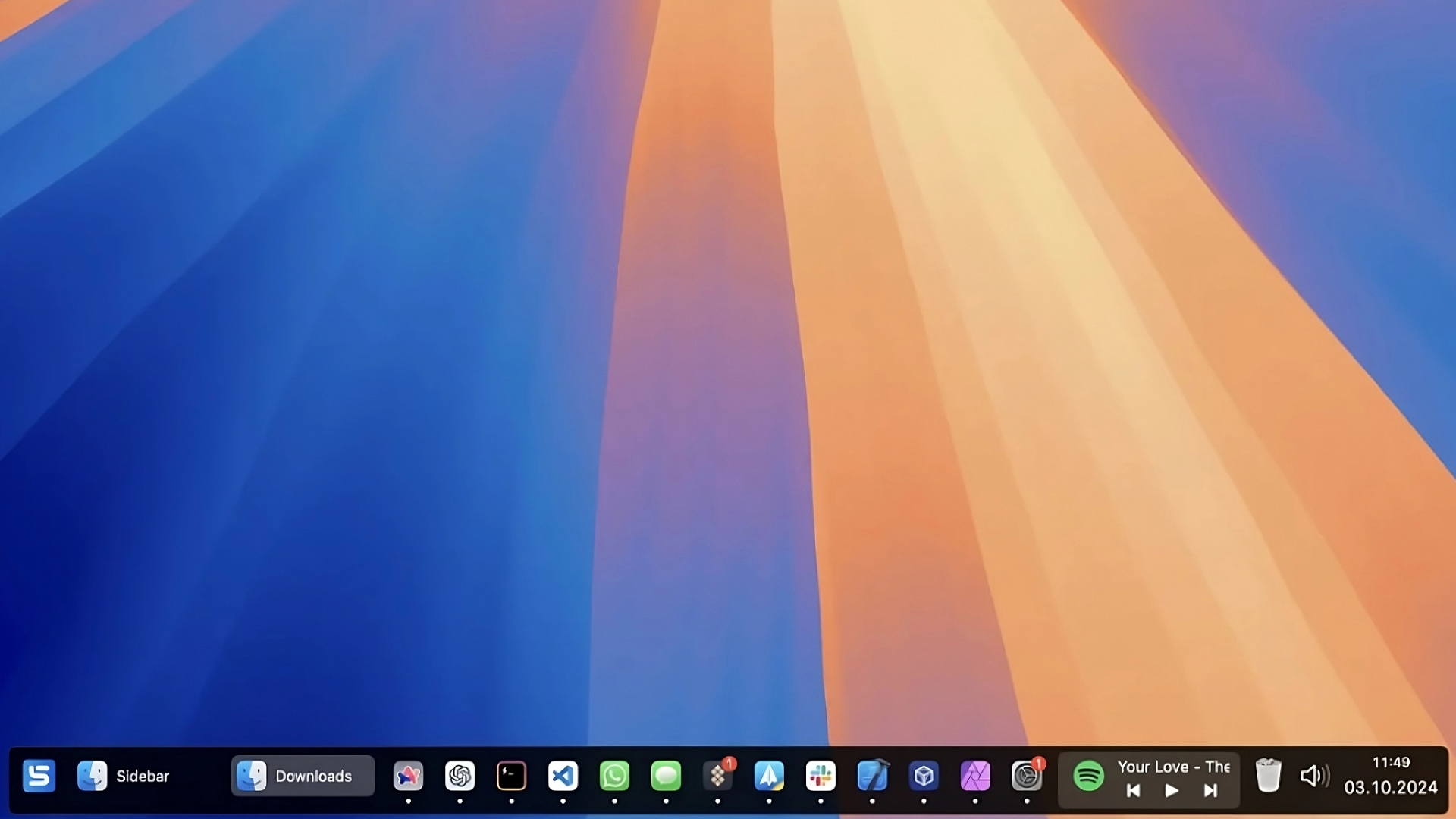This screenshot has height=819, width=1456.
Task: Open the WhatsApp icon
Action: [614, 776]
